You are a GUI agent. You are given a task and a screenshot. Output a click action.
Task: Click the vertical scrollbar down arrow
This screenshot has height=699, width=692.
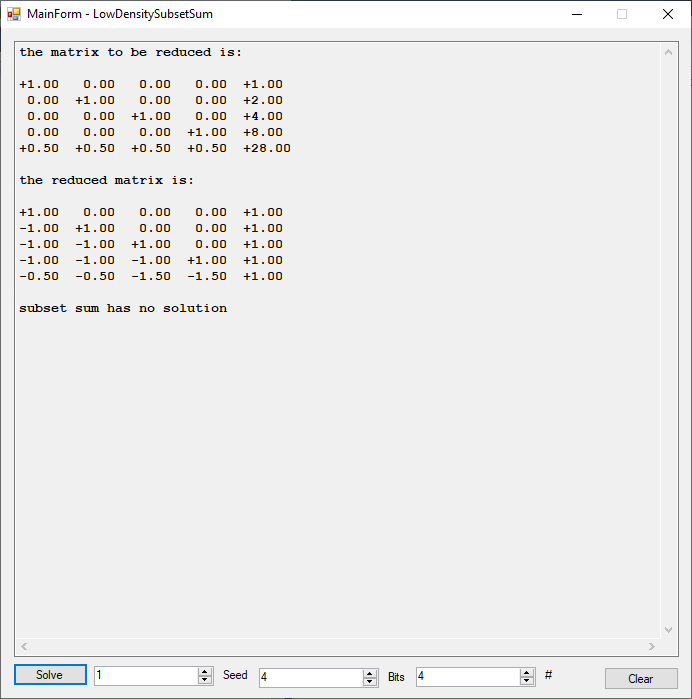pyautogui.click(x=668, y=629)
